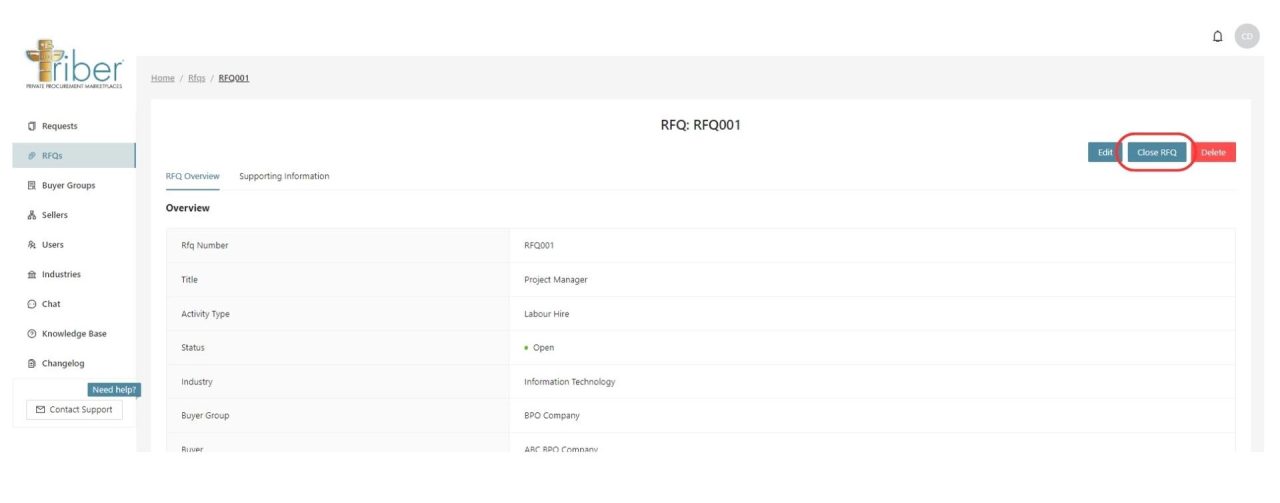
Task: Click the Sellers sidebar icon
Action: pos(32,215)
